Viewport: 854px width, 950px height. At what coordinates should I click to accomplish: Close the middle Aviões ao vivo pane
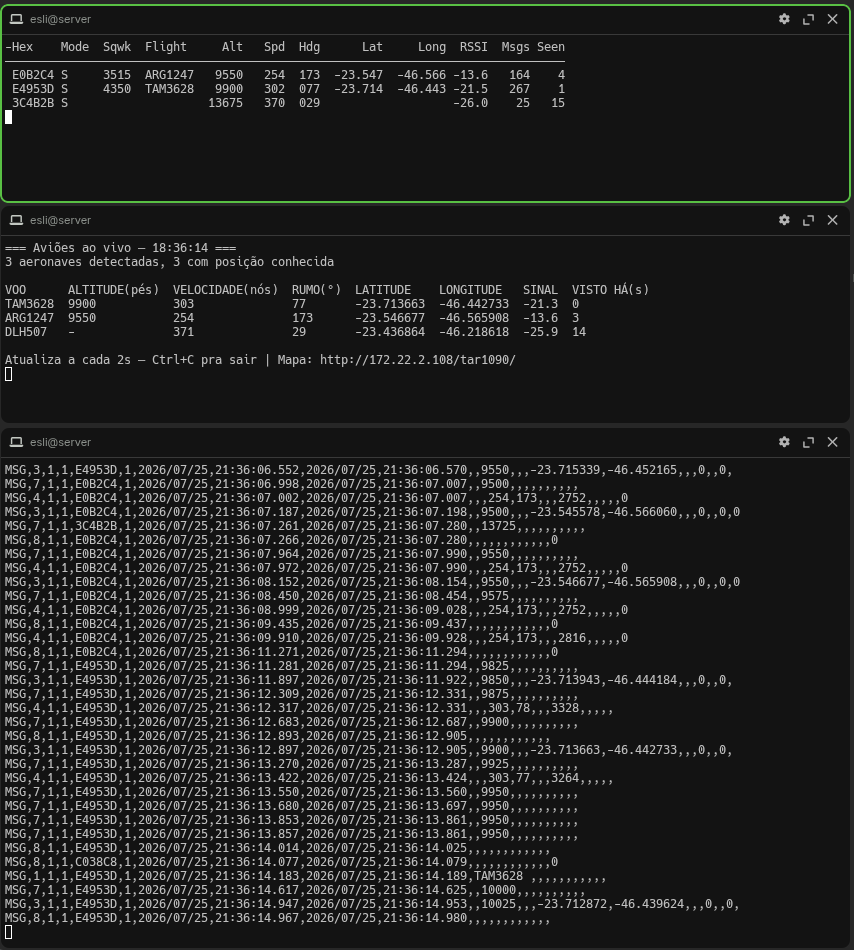[x=833, y=220]
